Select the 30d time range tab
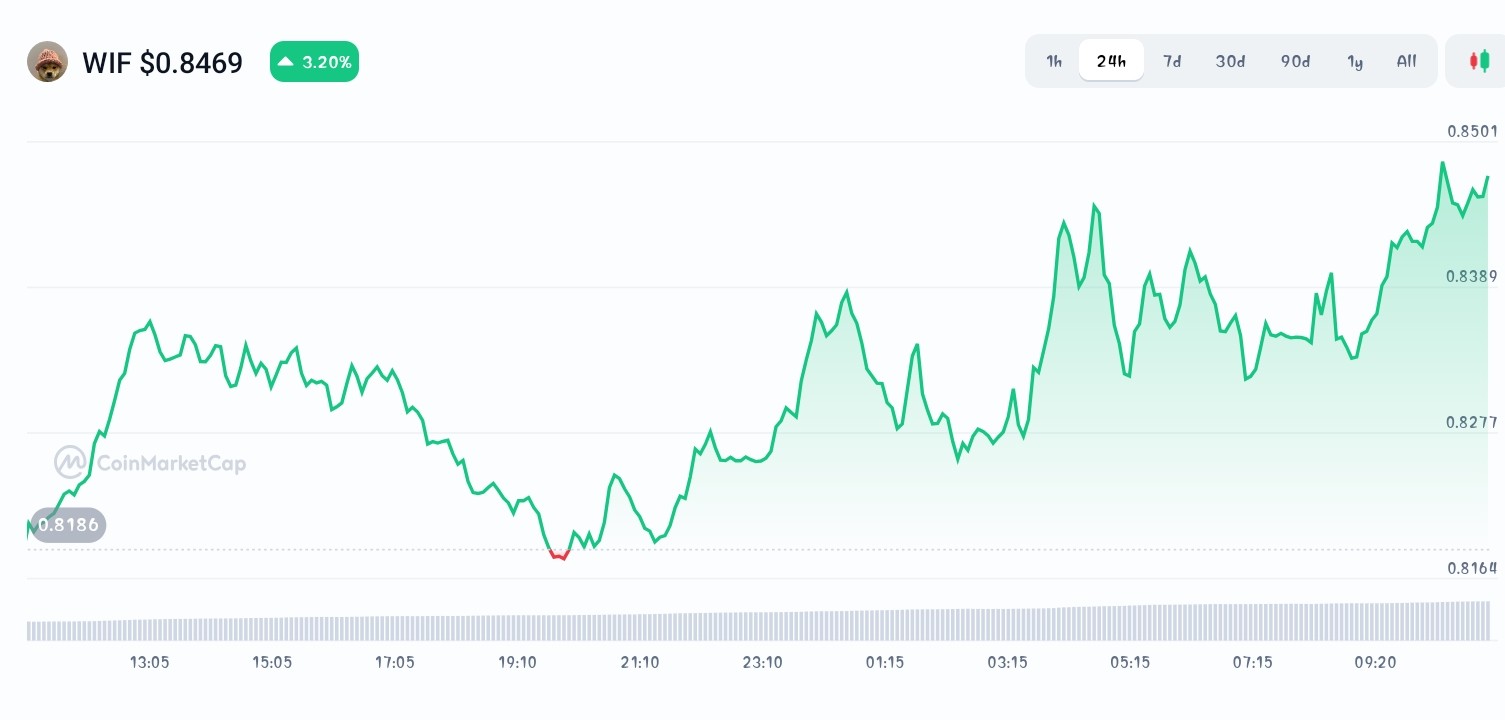1505x720 pixels. click(1230, 61)
